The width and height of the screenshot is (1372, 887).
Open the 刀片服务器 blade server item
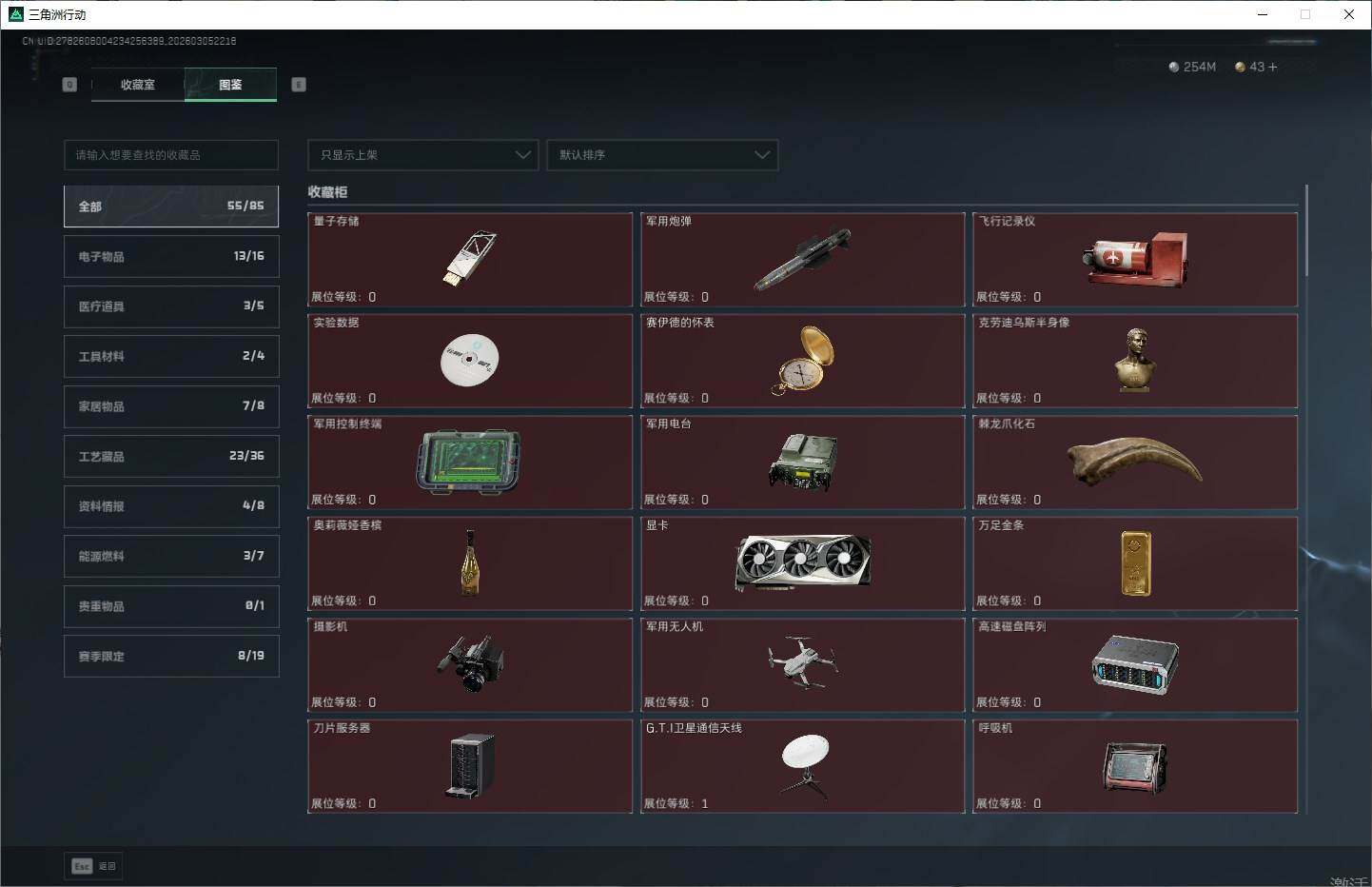click(470, 766)
